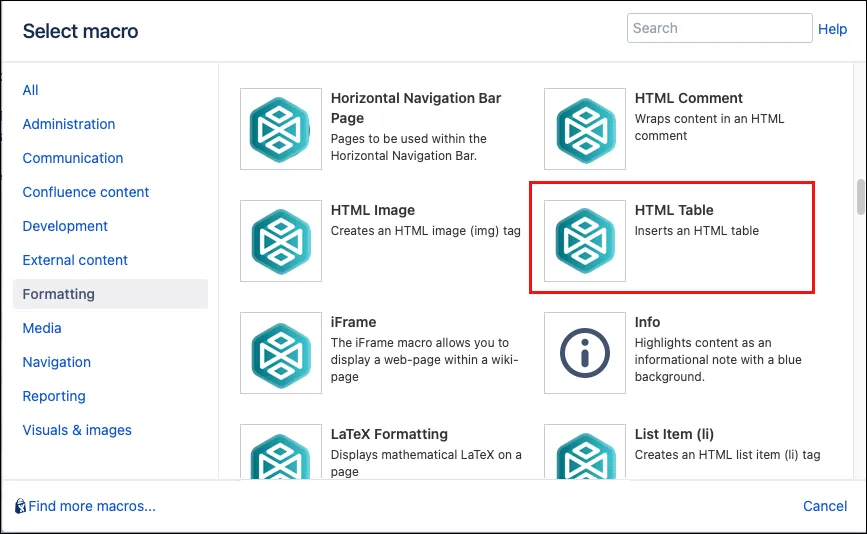
Task: Open the Administration category
Action: pyautogui.click(x=69, y=124)
